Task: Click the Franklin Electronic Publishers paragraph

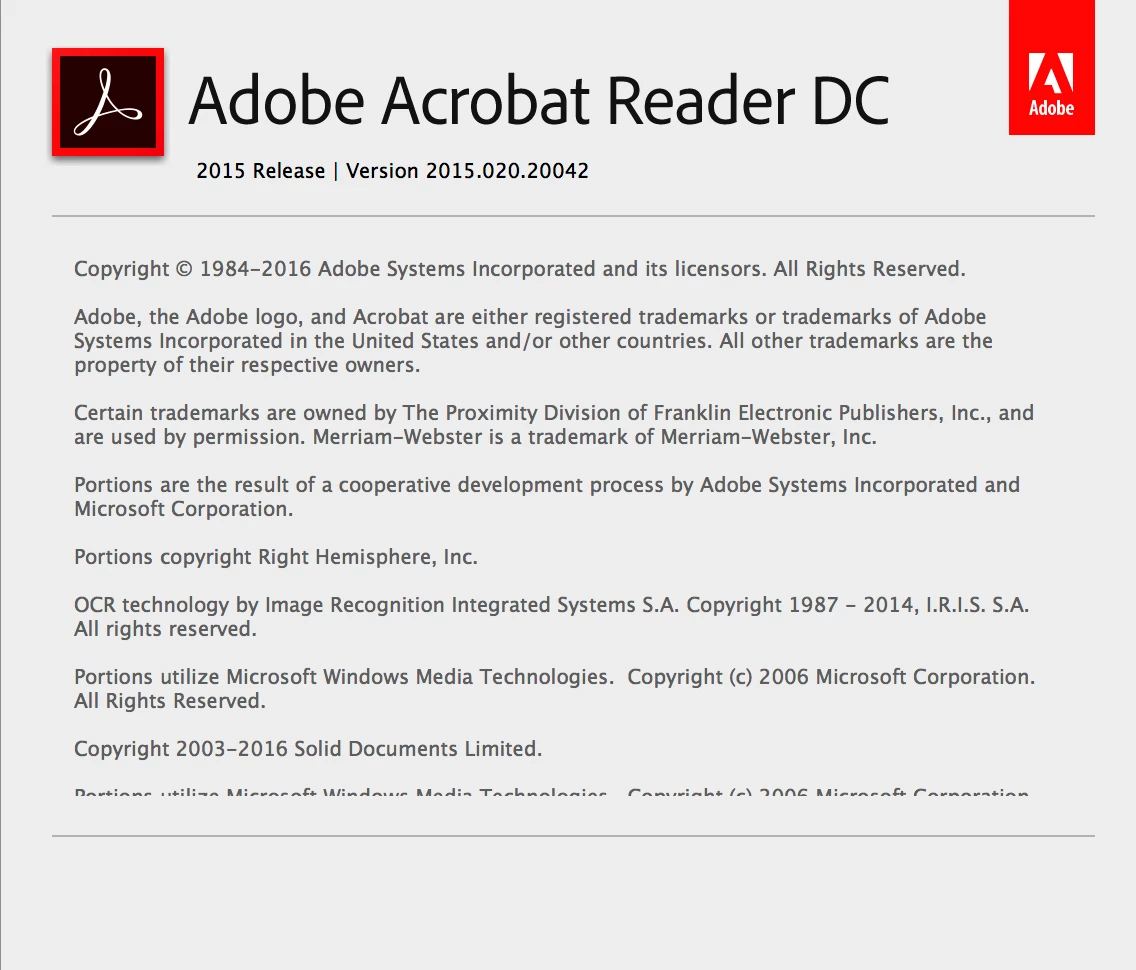Action: [x=554, y=425]
